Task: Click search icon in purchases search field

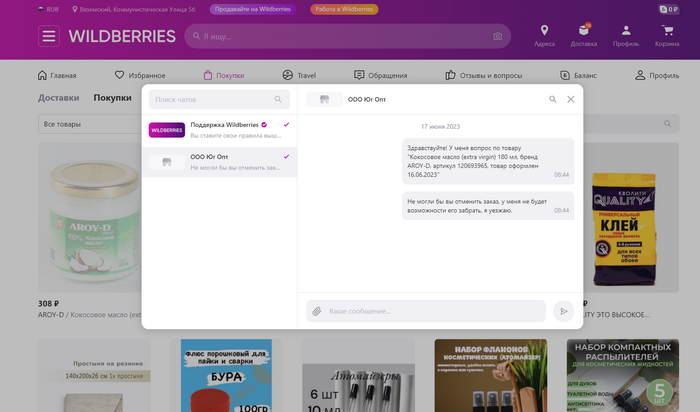Action: pyautogui.click(x=667, y=124)
